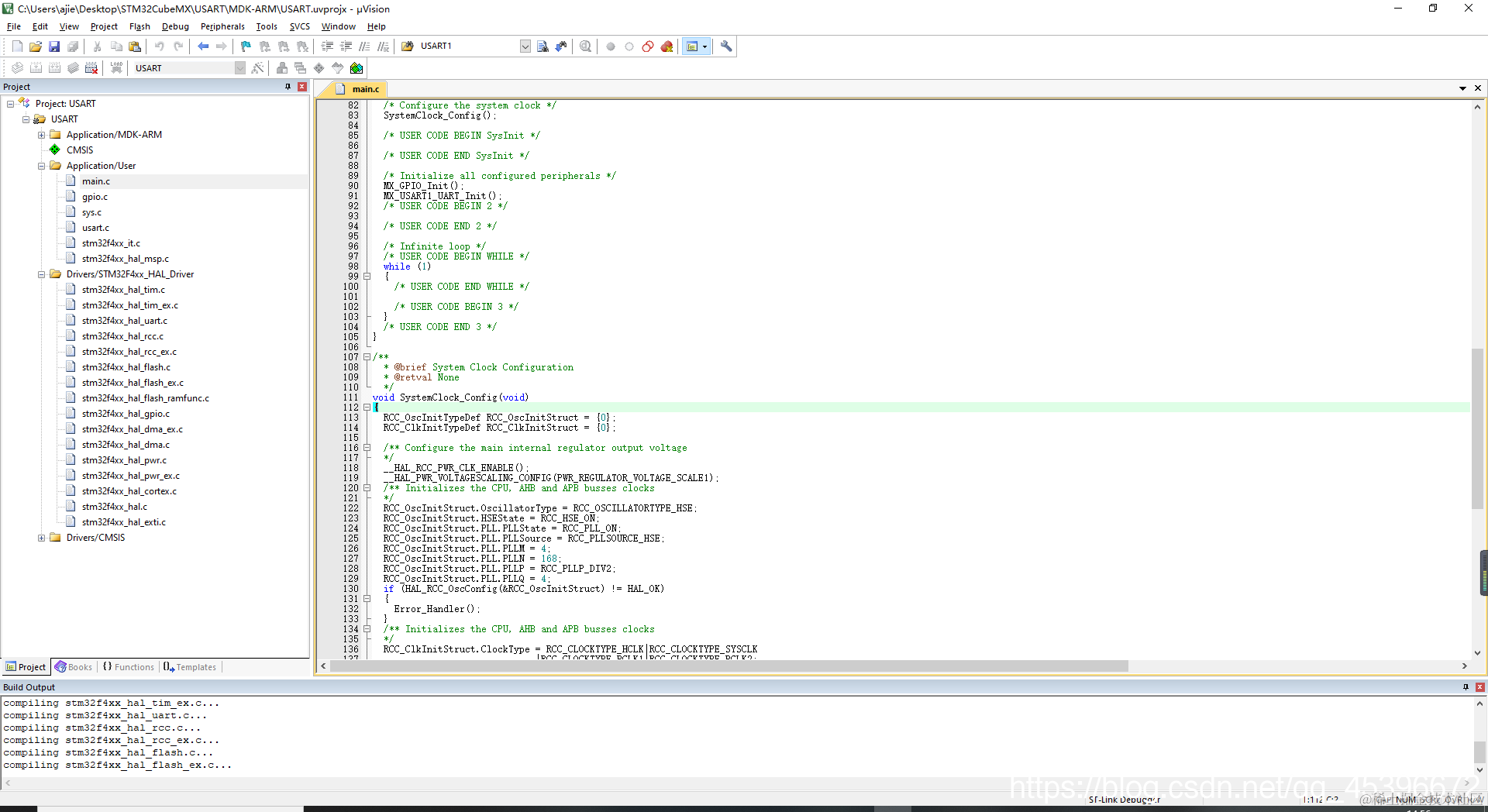The height and width of the screenshot is (812, 1488).
Task: Collapse the SystemClock_Config function at line 112
Action: pos(367,408)
